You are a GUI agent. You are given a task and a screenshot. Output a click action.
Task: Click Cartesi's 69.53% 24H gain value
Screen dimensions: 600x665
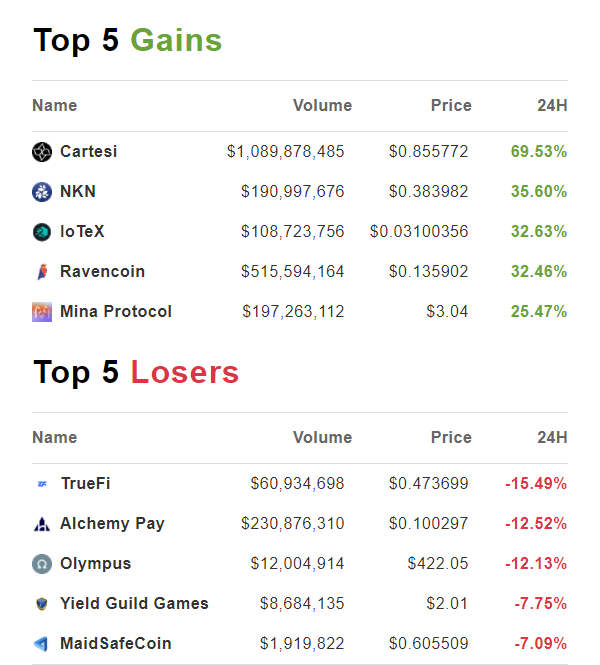539,152
